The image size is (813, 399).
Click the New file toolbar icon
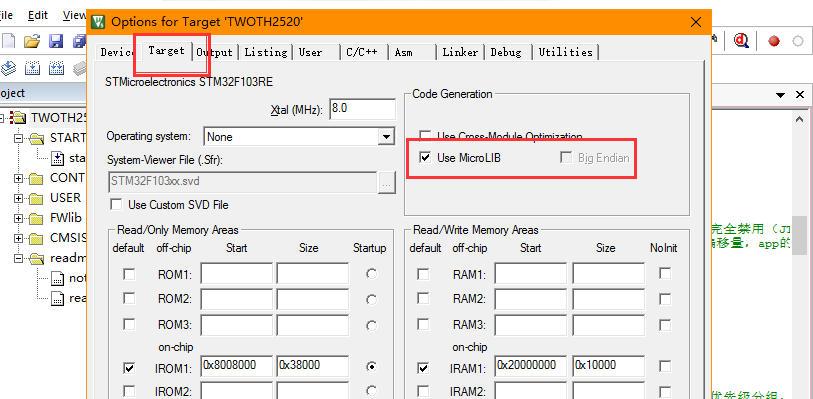[8, 41]
